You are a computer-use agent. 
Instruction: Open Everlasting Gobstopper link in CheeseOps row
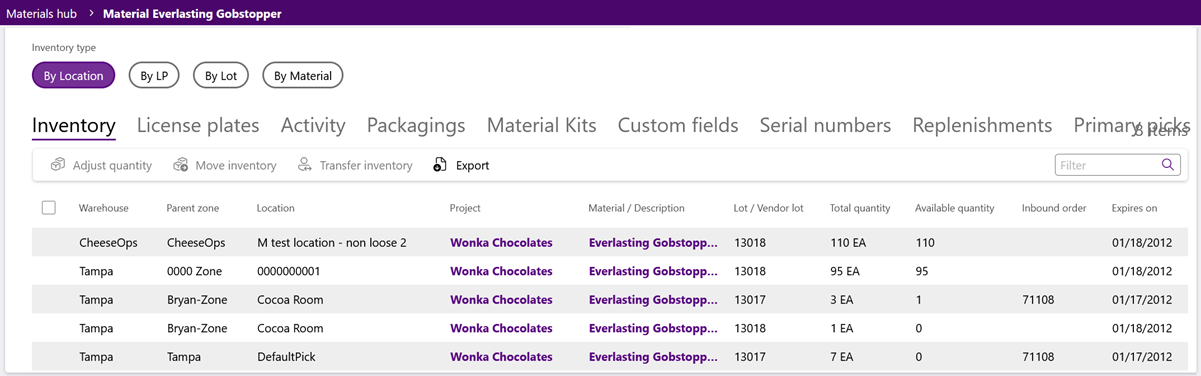tap(653, 242)
